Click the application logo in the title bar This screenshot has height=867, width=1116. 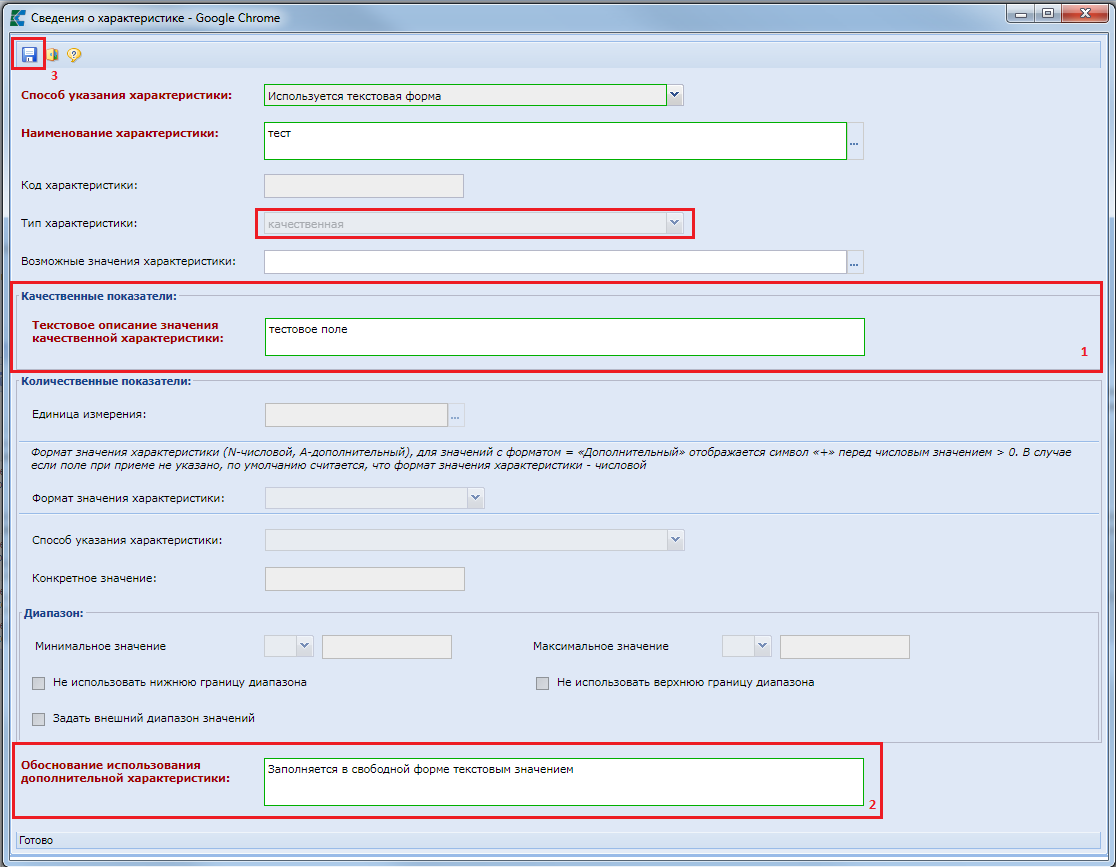tap(17, 17)
